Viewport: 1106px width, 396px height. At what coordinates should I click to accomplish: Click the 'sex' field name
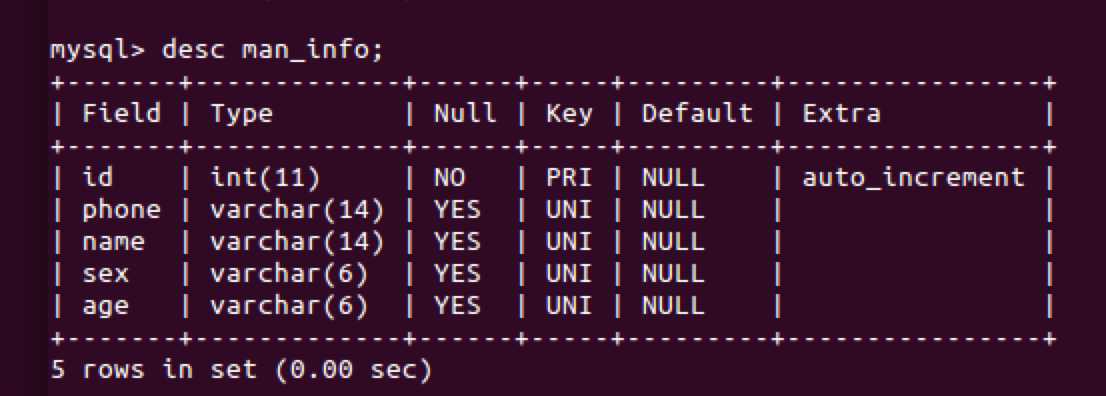tap(106, 274)
